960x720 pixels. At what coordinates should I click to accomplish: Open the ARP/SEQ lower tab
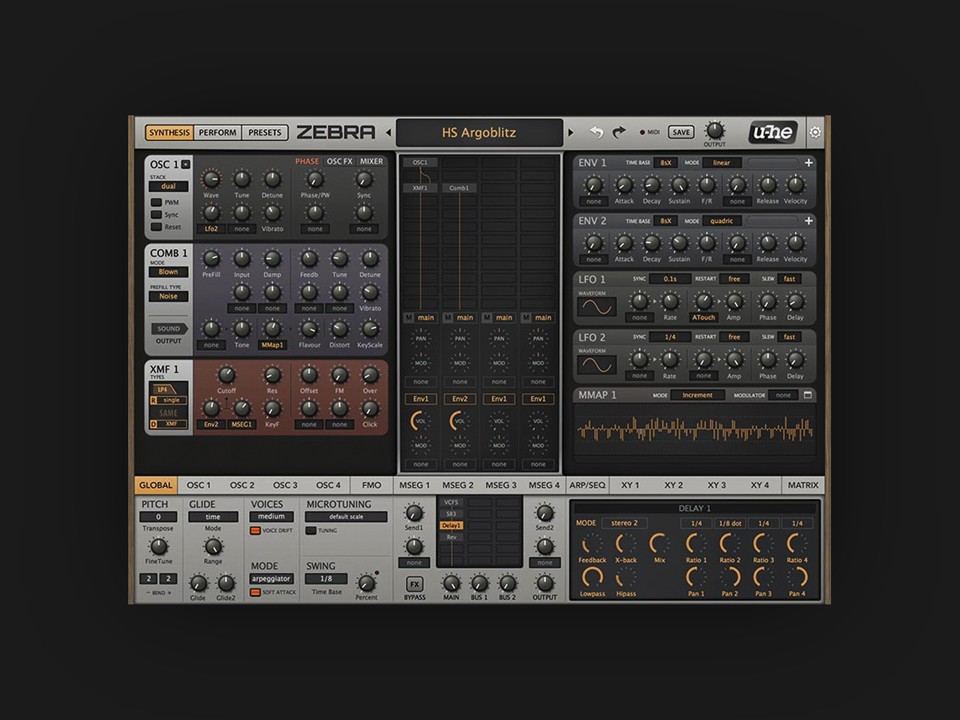(587, 486)
